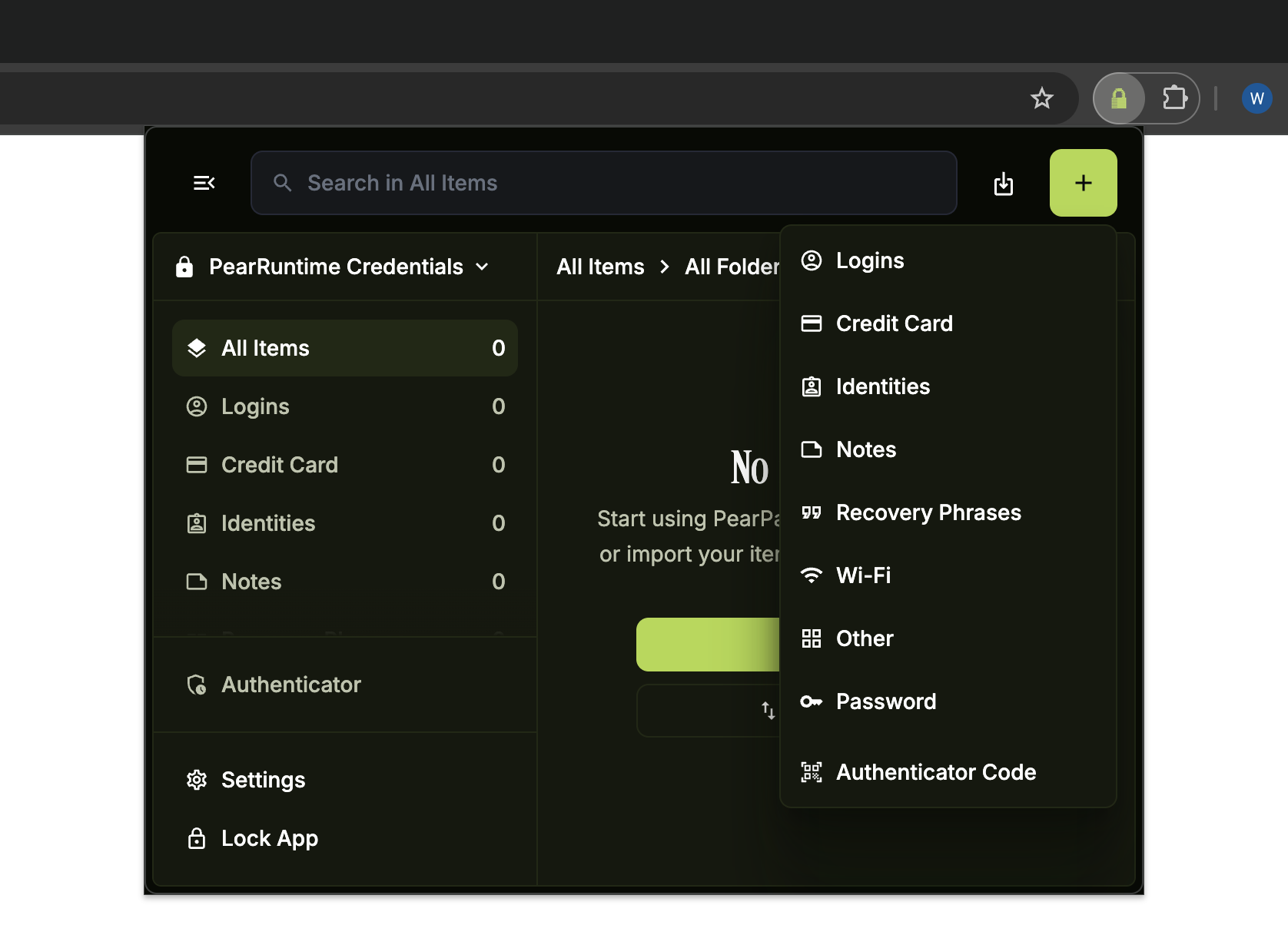Collapse the sidebar with the menu icon
This screenshot has width=1288, height=925.
pyautogui.click(x=204, y=183)
